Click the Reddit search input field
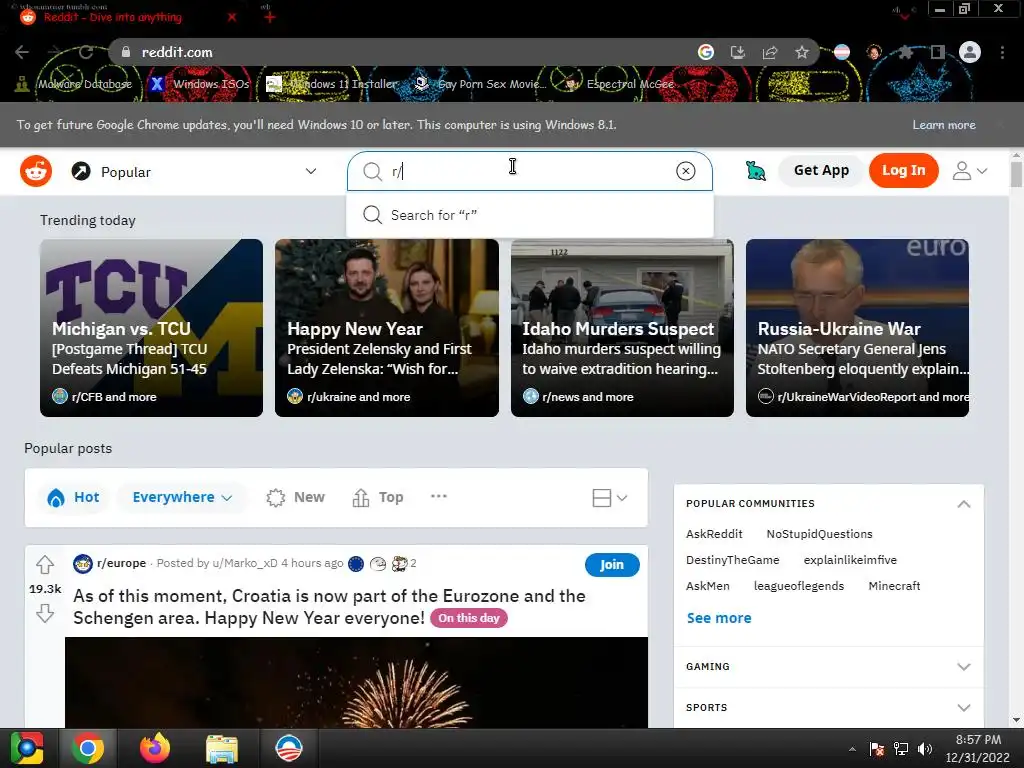This screenshot has height=768, width=1024. [x=530, y=171]
